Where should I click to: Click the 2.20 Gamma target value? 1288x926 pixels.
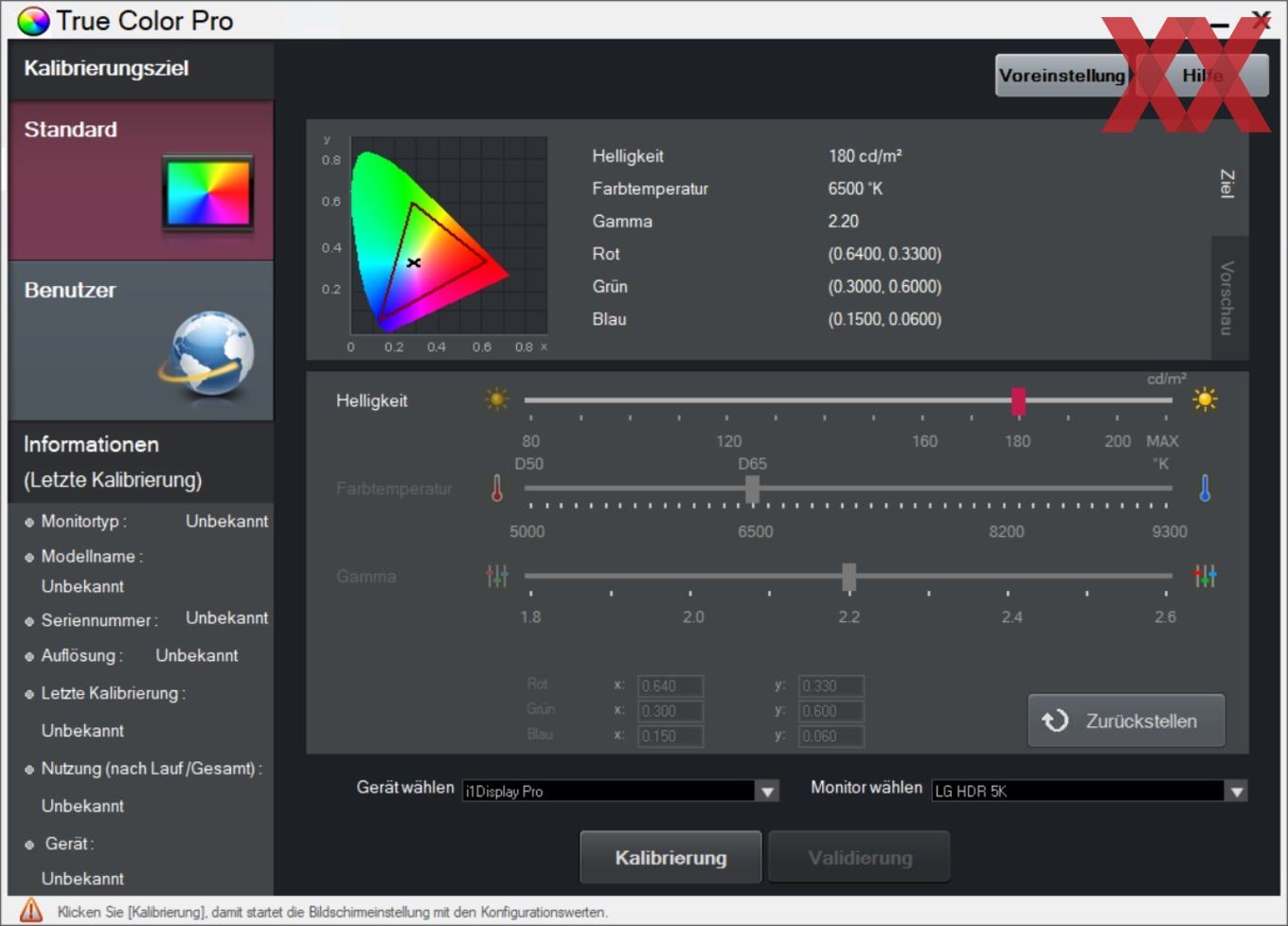[843, 221]
